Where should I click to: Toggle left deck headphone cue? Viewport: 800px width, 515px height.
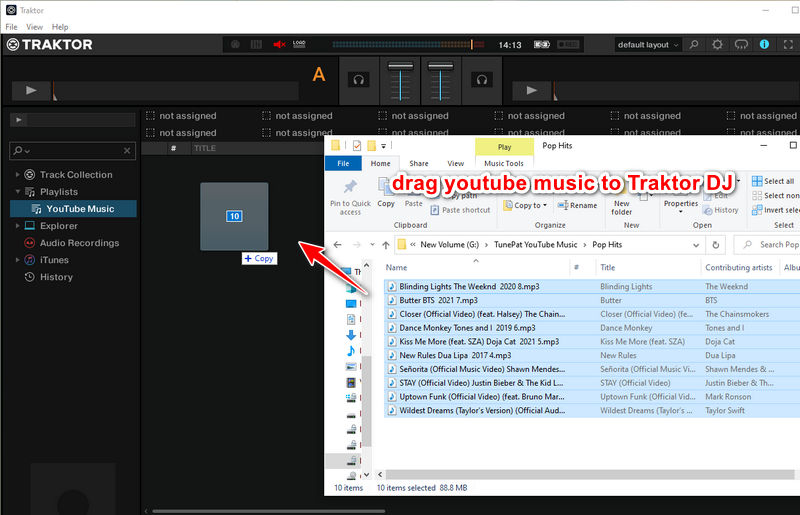tap(359, 80)
